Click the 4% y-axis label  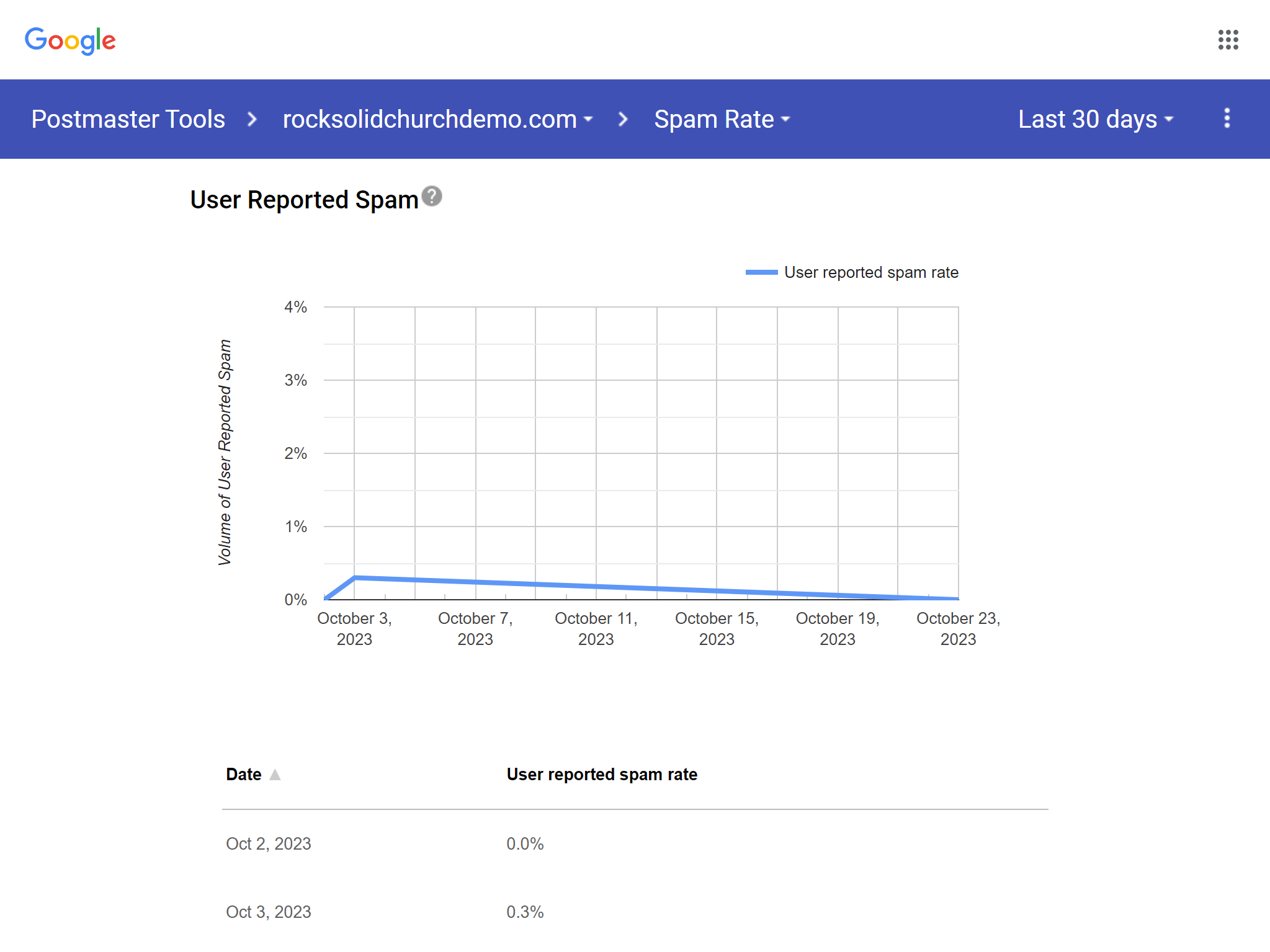point(295,307)
